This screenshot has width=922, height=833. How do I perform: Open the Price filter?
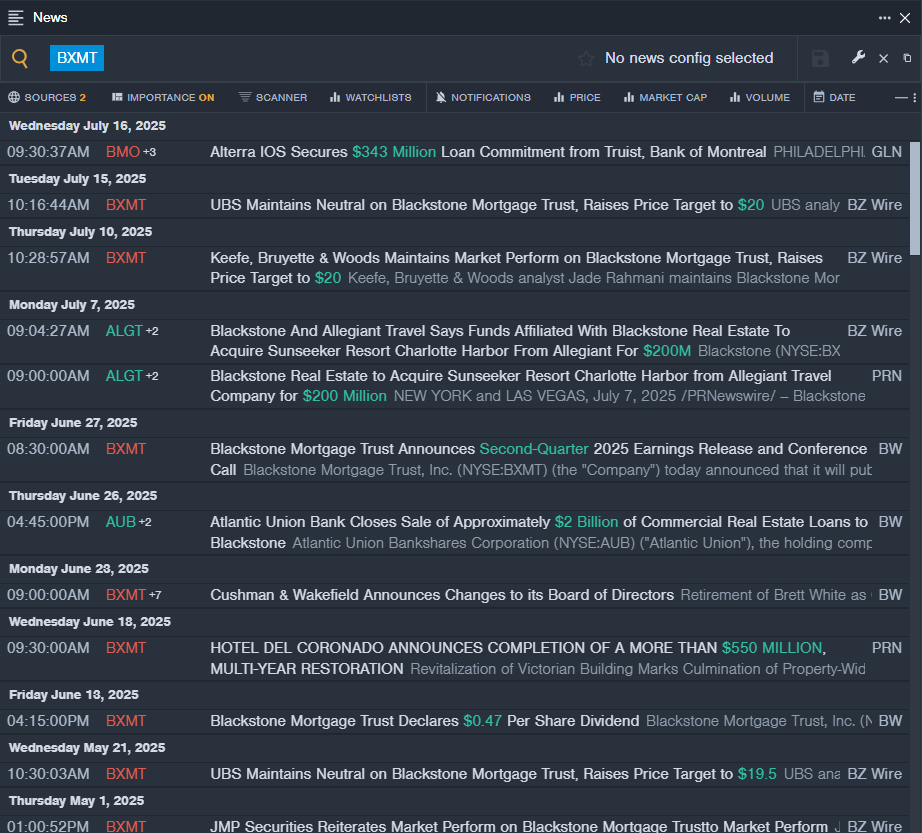pos(577,98)
